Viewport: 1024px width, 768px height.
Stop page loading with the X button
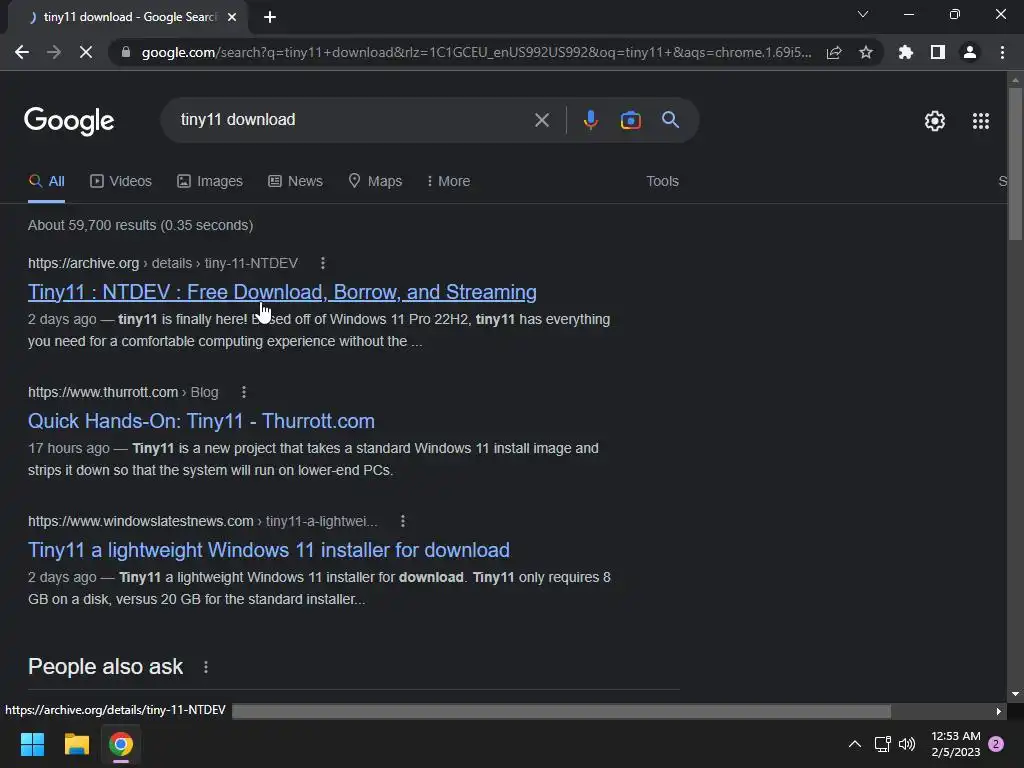(86, 52)
